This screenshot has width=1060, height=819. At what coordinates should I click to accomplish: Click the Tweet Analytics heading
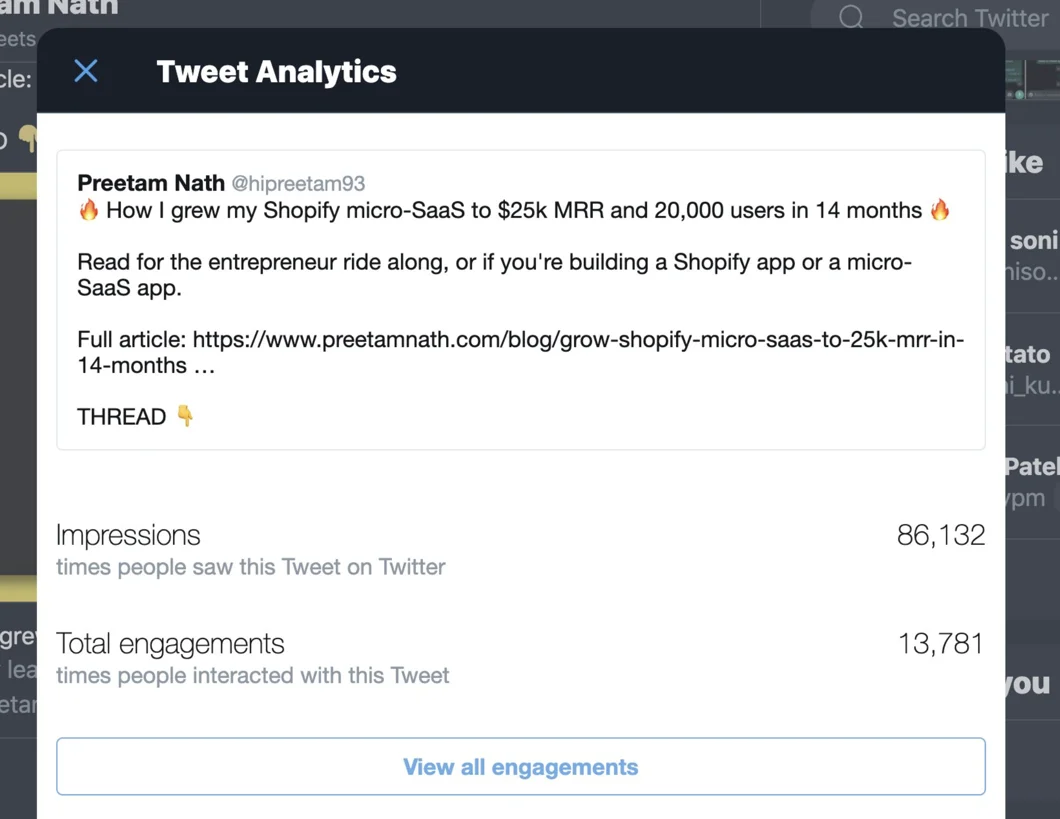(x=276, y=72)
